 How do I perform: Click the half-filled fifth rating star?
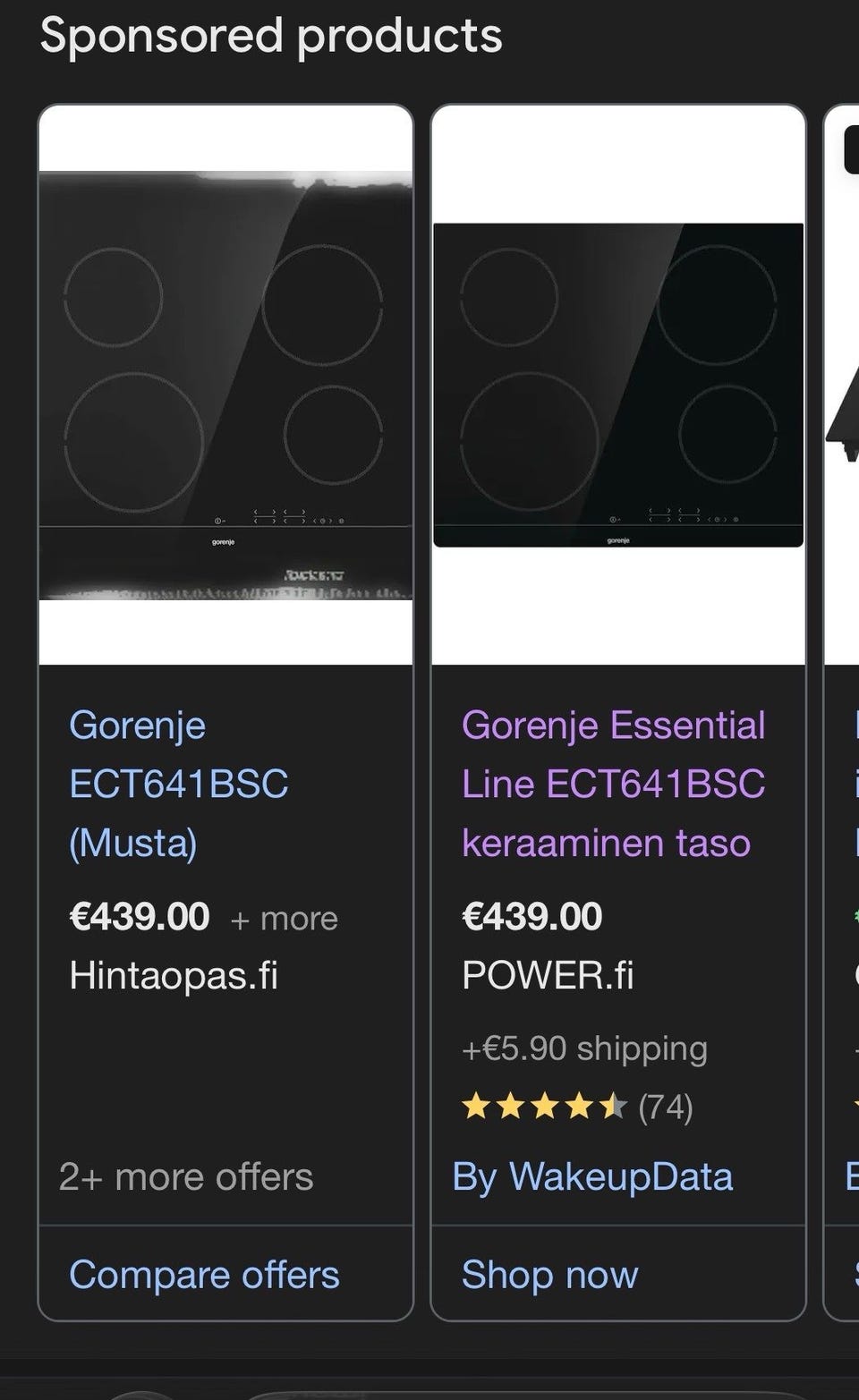click(x=613, y=1107)
